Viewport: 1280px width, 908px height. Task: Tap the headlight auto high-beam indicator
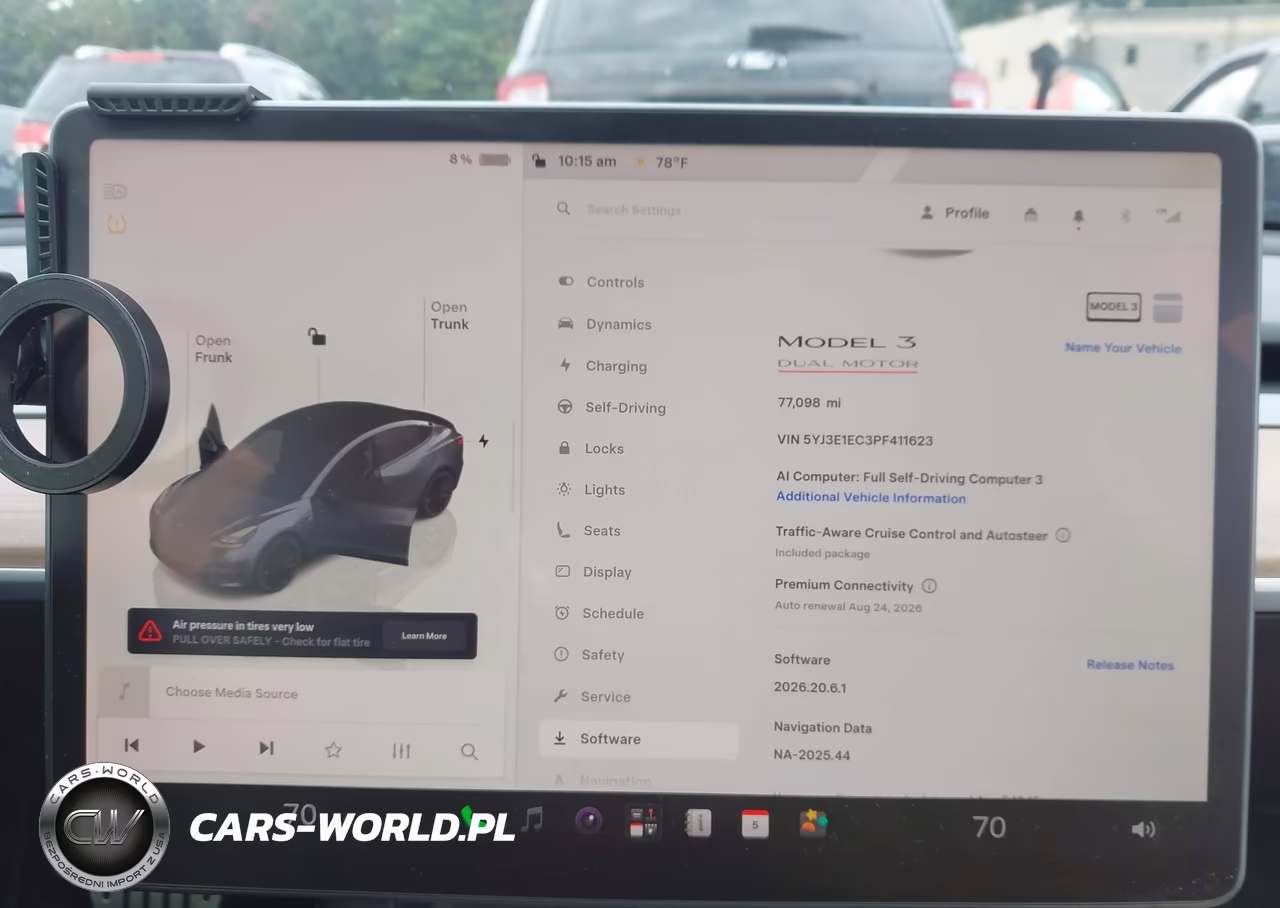tap(115, 191)
